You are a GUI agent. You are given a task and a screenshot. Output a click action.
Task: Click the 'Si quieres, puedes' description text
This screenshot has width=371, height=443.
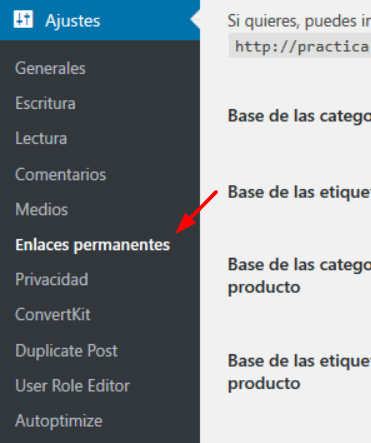click(299, 21)
